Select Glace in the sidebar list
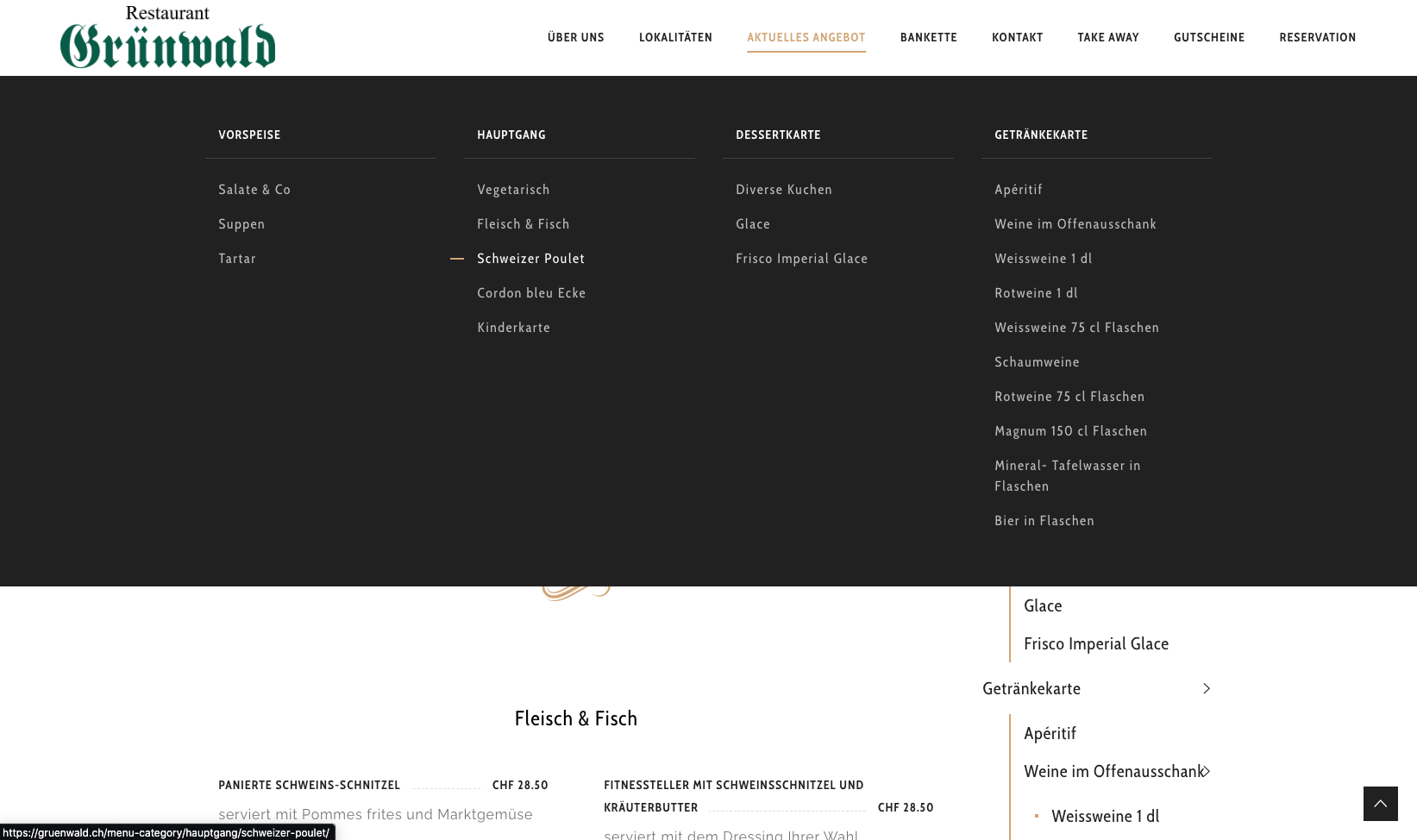The height and width of the screenshot is (840, 1417). pyautogui.click(x=1043, y=605)
